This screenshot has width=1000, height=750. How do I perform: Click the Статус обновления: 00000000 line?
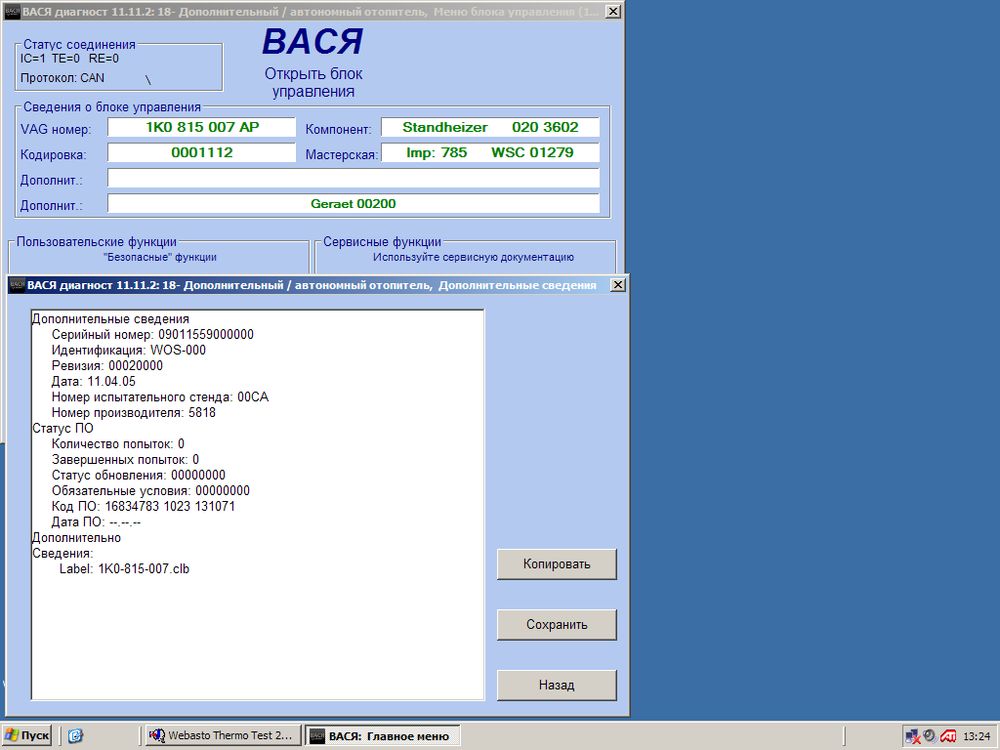[138, 475]
